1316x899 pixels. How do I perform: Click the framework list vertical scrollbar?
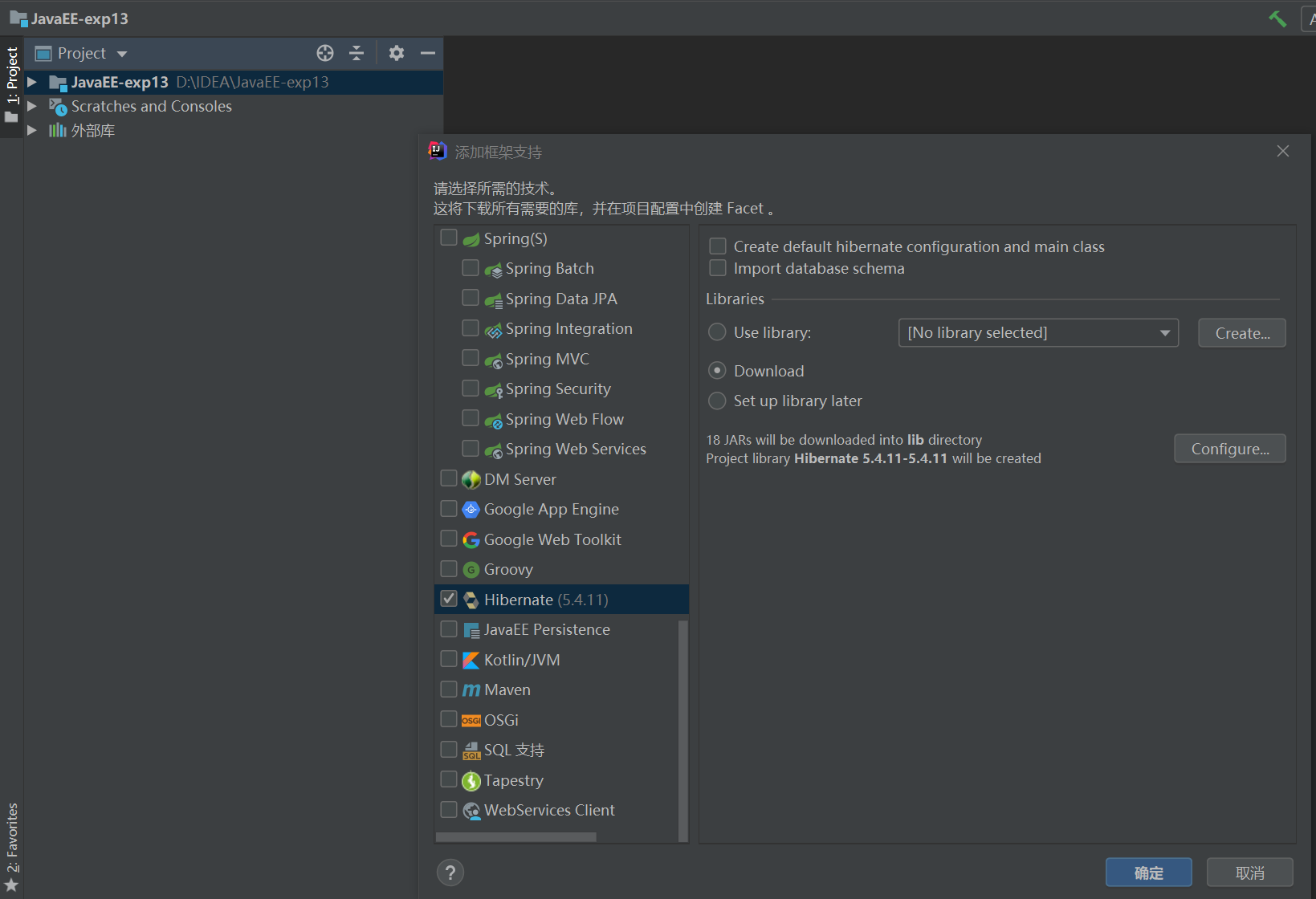[x=683, y=730]
